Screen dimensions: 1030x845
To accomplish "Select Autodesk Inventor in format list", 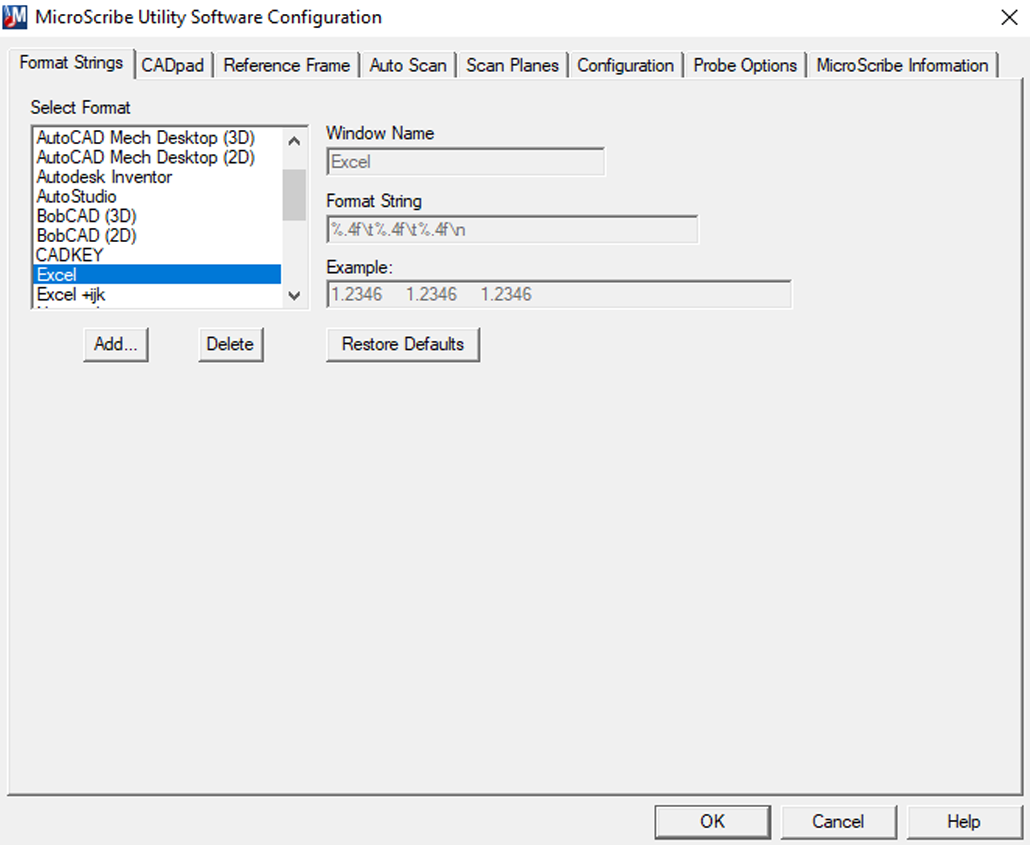I will tap(158, 177).
